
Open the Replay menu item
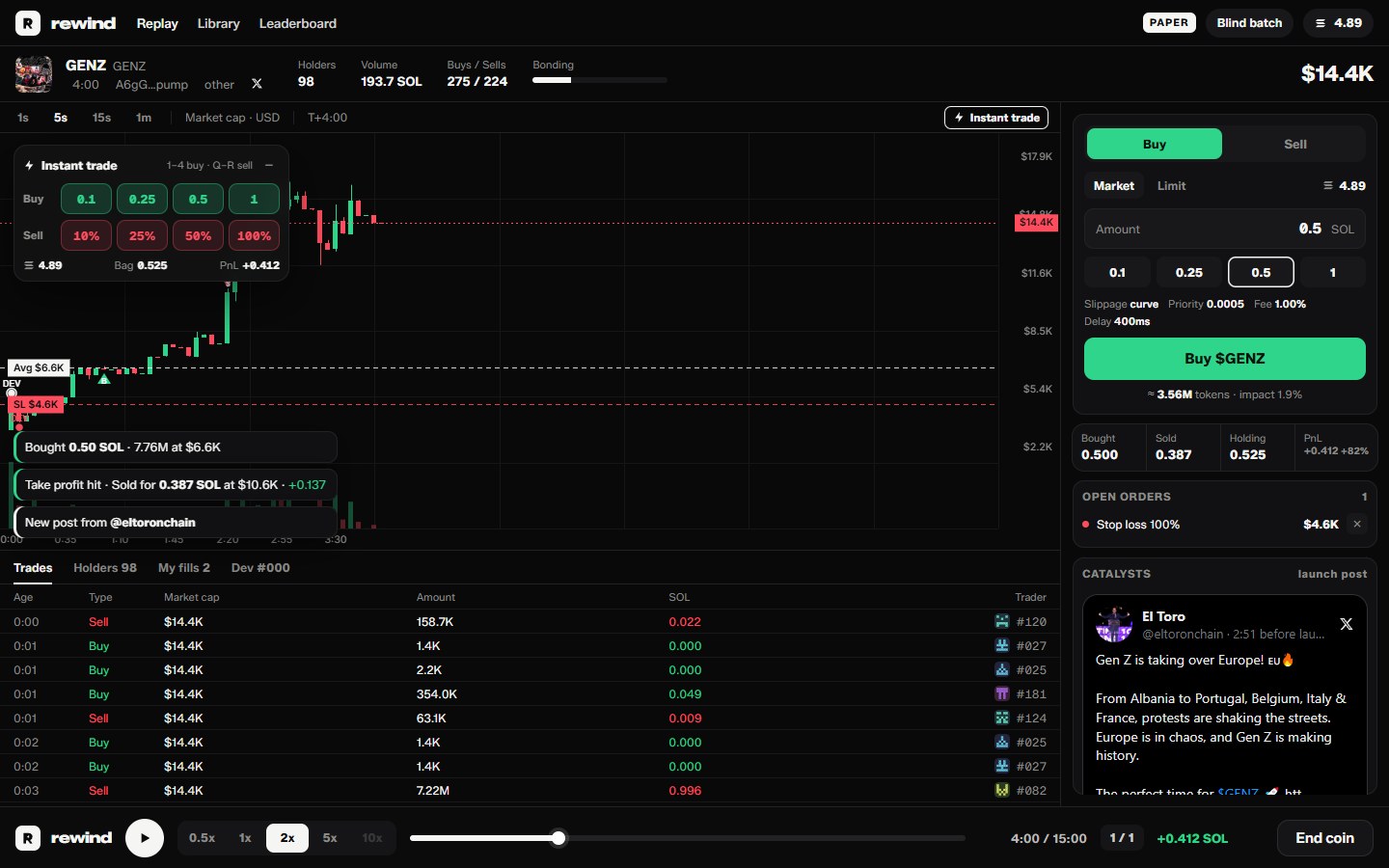pos(157,23)
